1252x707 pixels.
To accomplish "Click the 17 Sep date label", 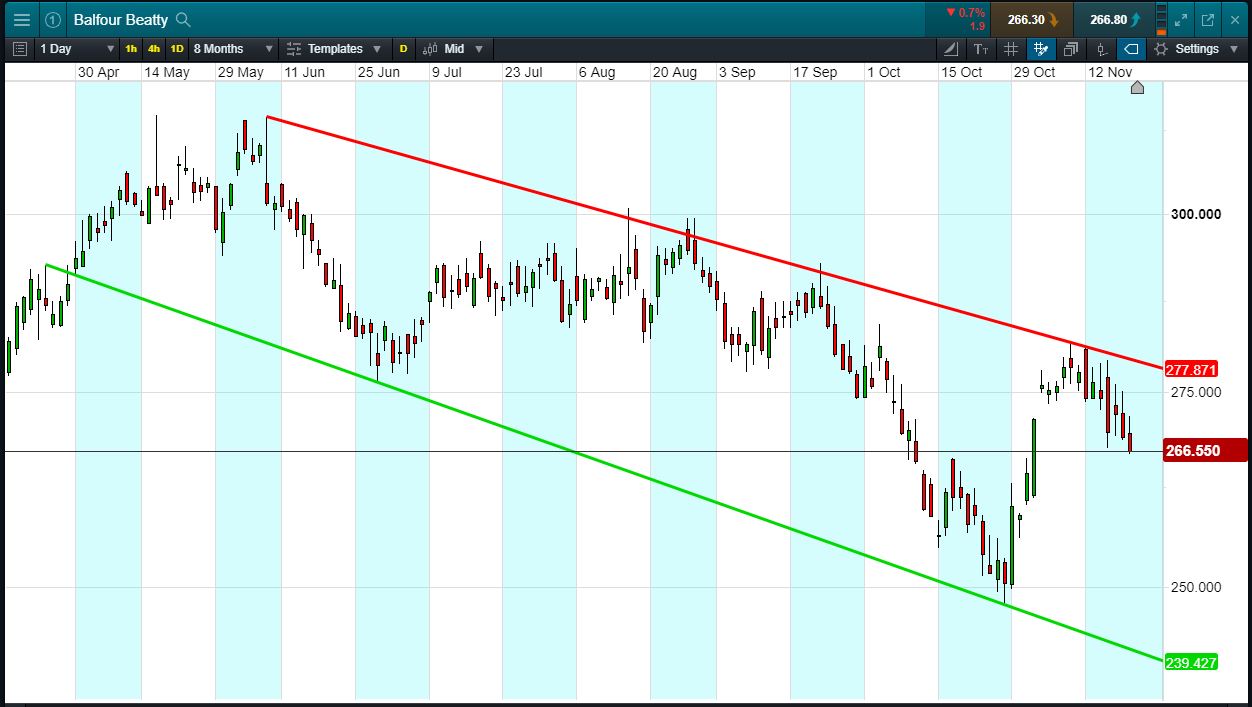I will 815,72.
